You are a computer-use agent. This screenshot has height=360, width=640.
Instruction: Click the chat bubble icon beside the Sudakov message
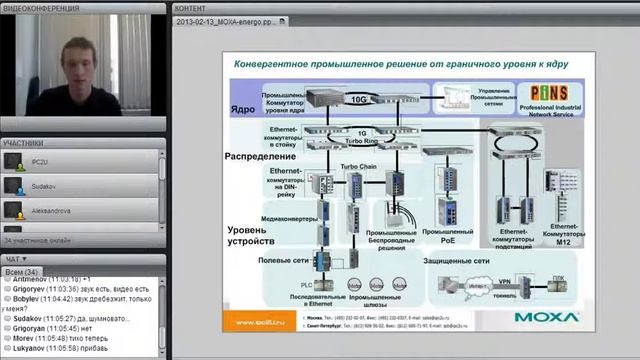[7, 318]
